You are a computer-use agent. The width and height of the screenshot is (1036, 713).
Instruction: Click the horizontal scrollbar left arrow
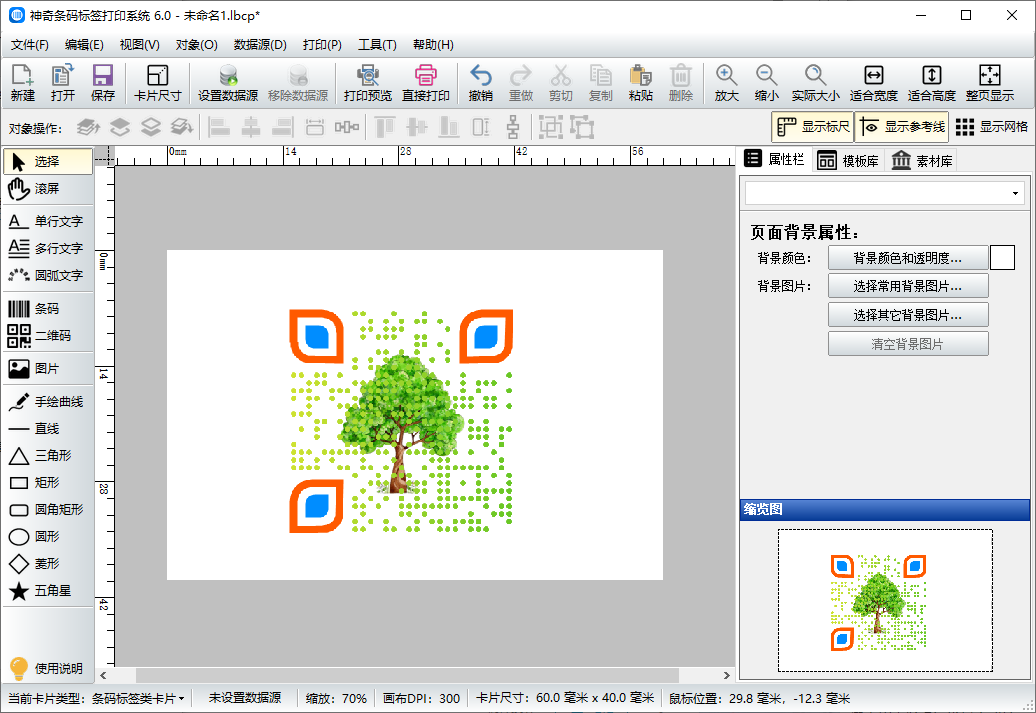click(103, 675)
